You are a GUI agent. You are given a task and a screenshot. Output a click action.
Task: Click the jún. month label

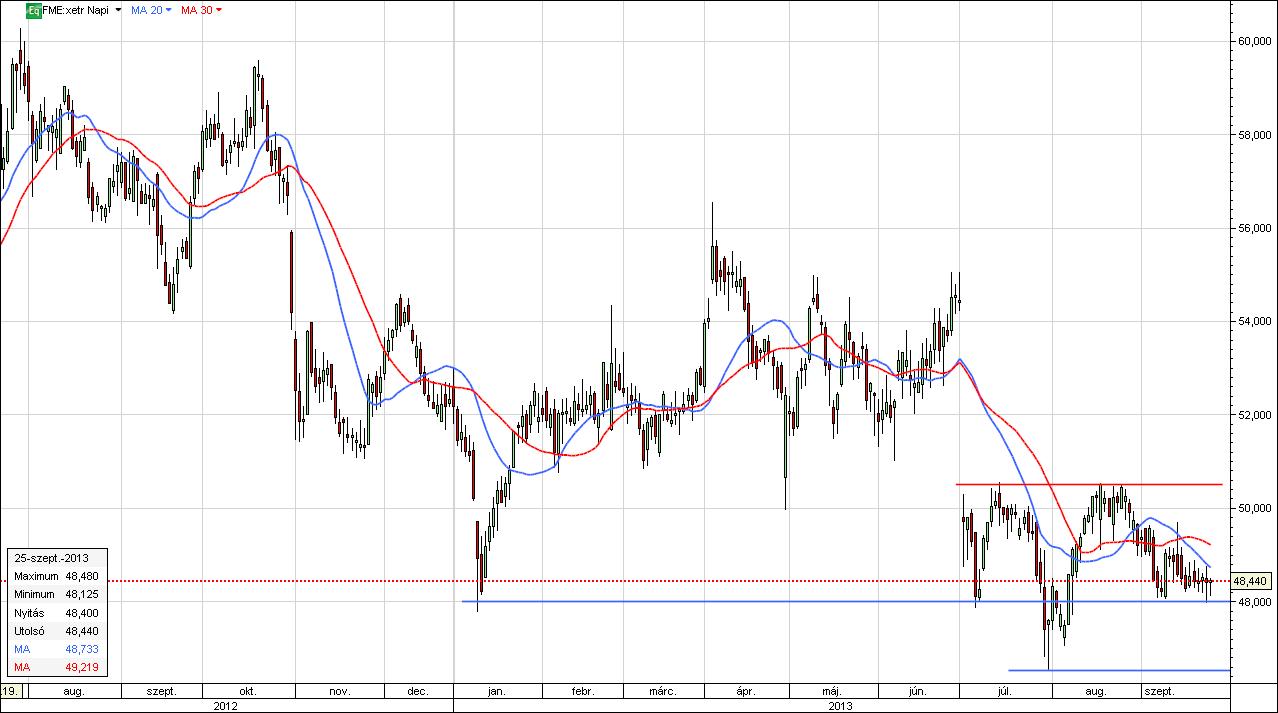tap(917, 691)
